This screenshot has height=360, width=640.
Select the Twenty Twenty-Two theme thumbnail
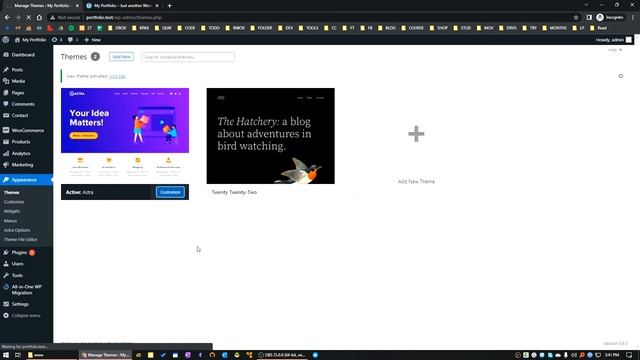[271, 136]
